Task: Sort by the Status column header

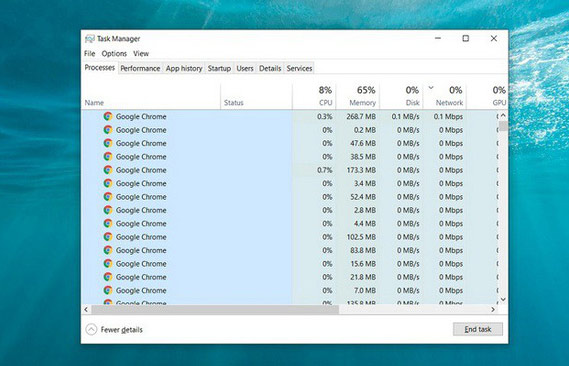Action: (x=256, y=96)
